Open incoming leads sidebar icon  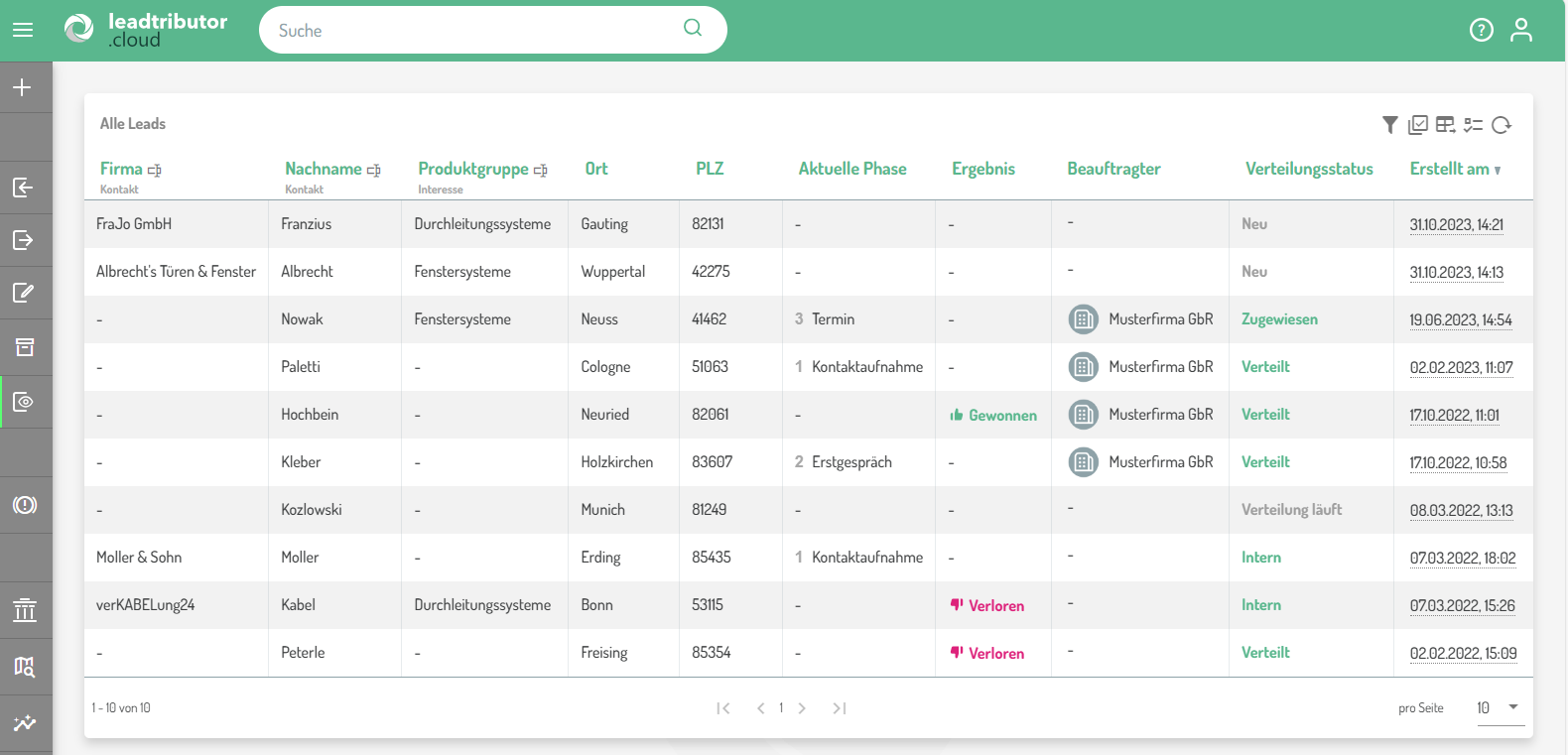coord(23,188)
